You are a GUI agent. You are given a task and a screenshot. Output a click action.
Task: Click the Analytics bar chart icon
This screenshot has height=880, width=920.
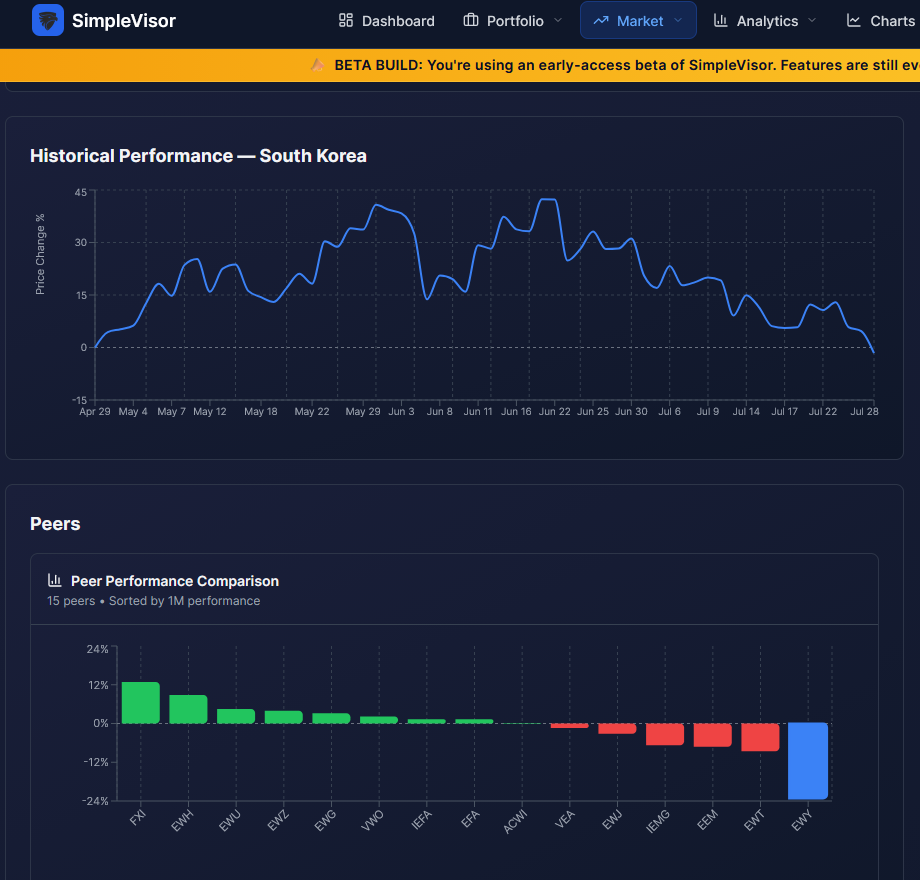[x=721, y=21]
